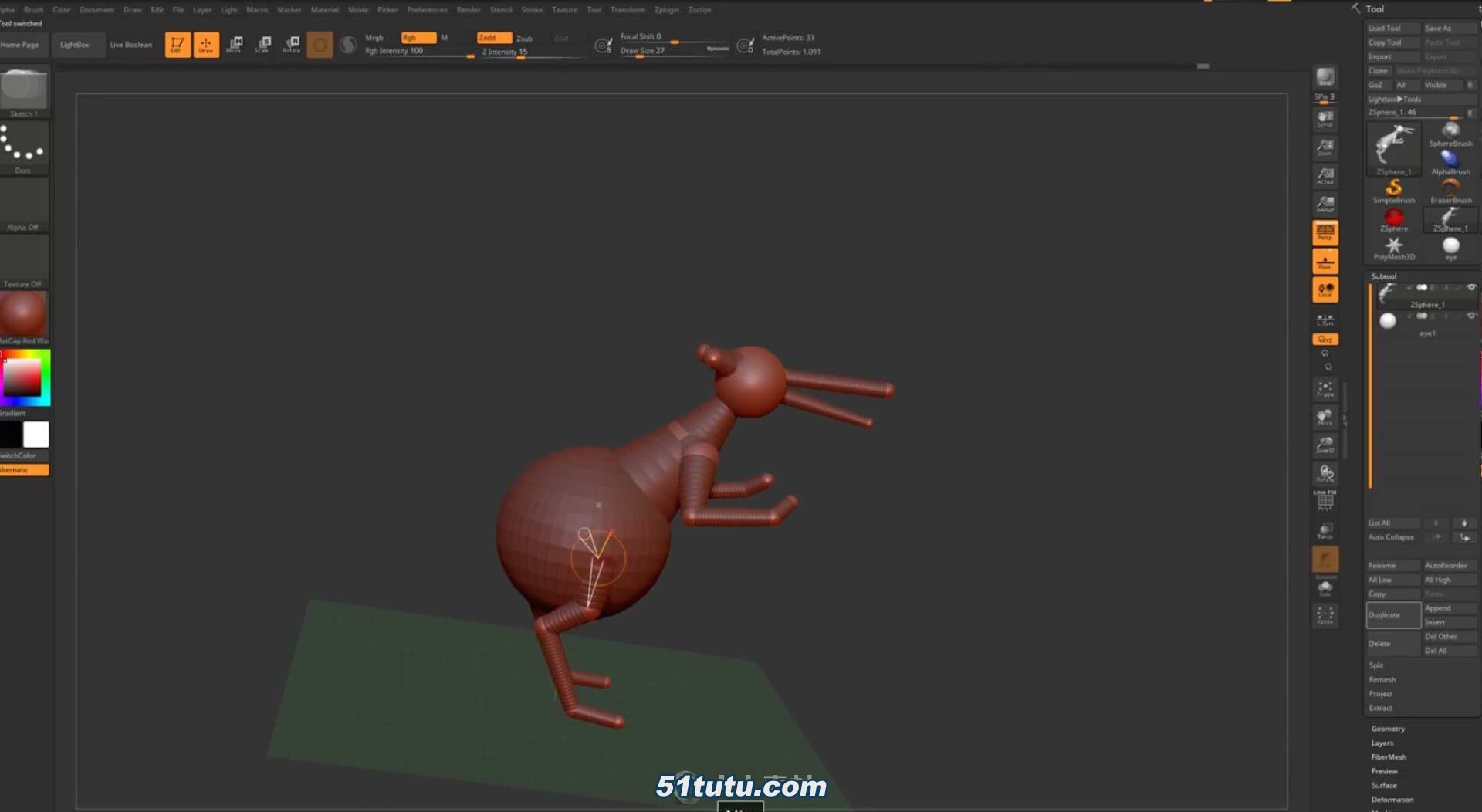The width and height of the screenshot is (1482, 812).
Task: Click the Duplicate subtool button
Action: 1393,615
